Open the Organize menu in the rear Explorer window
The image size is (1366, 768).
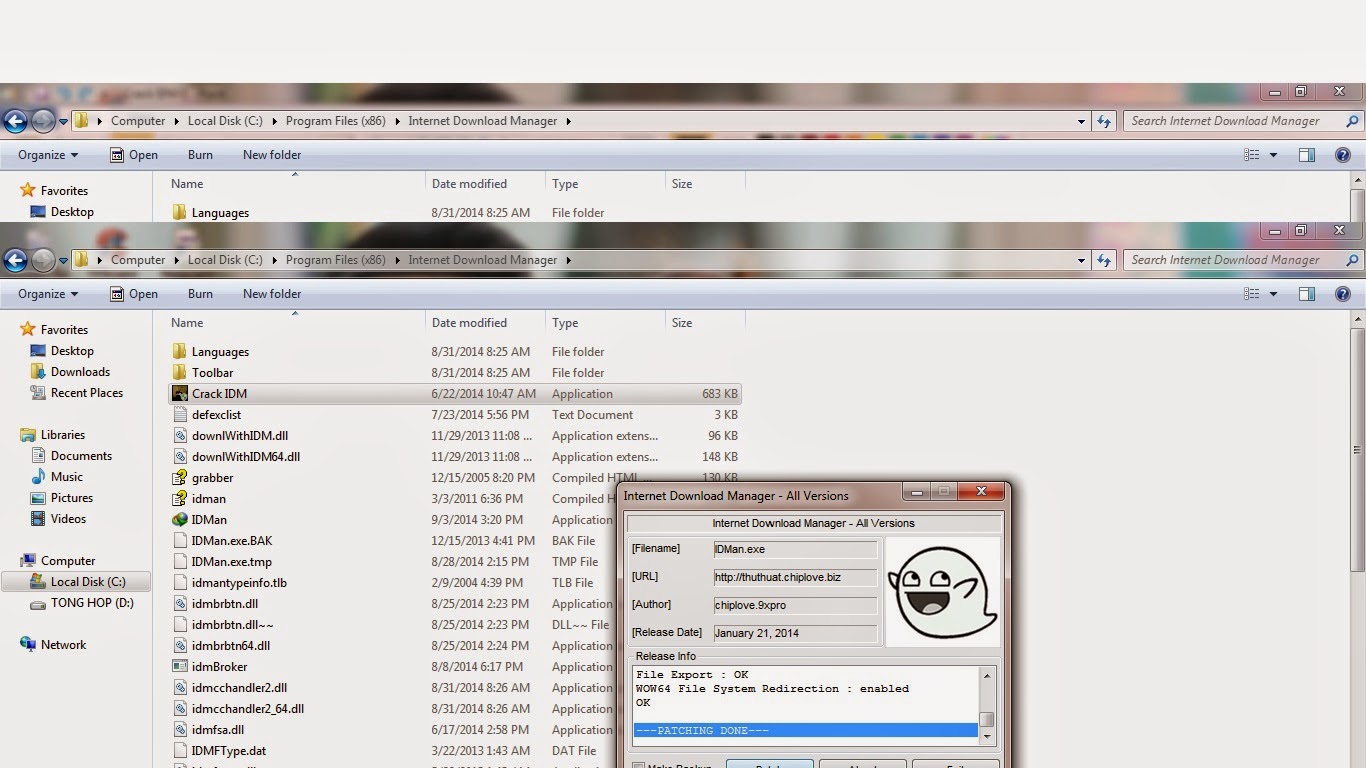(x=48, y=155)
